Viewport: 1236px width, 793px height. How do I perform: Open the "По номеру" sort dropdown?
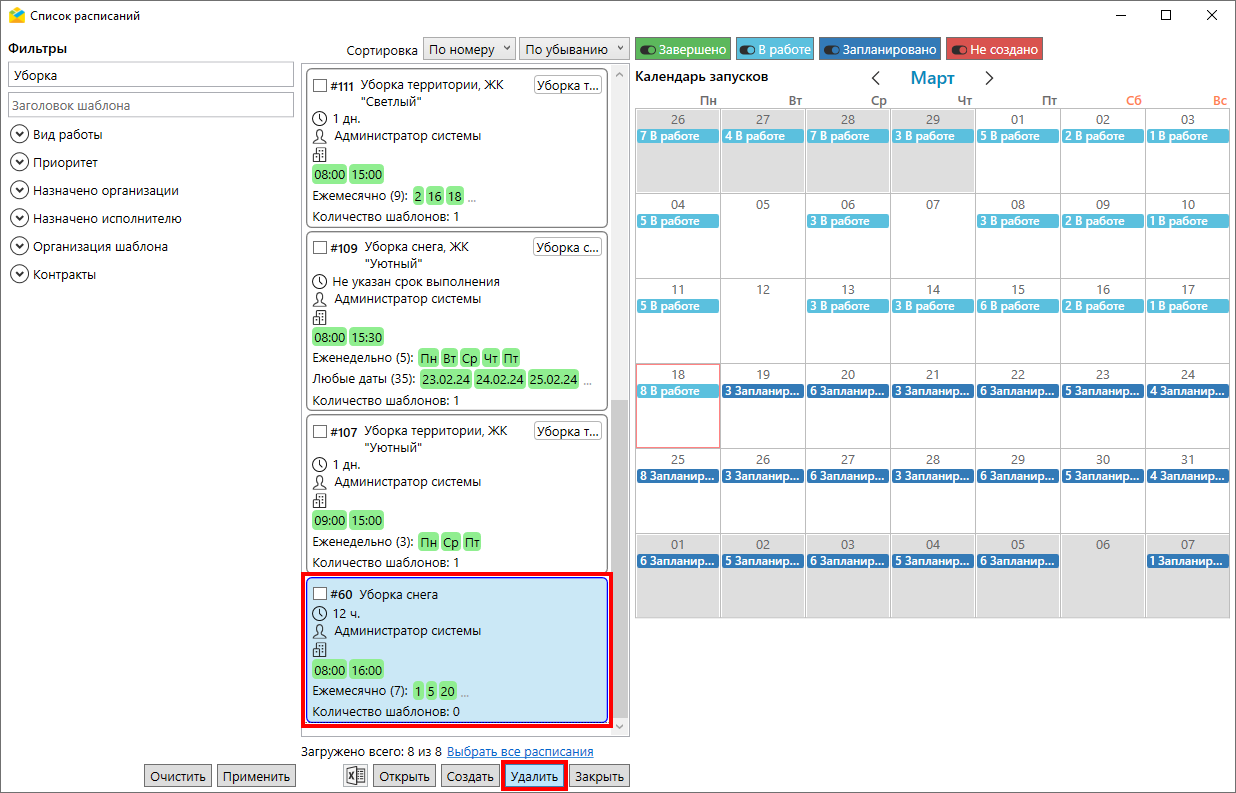[469, 49]
